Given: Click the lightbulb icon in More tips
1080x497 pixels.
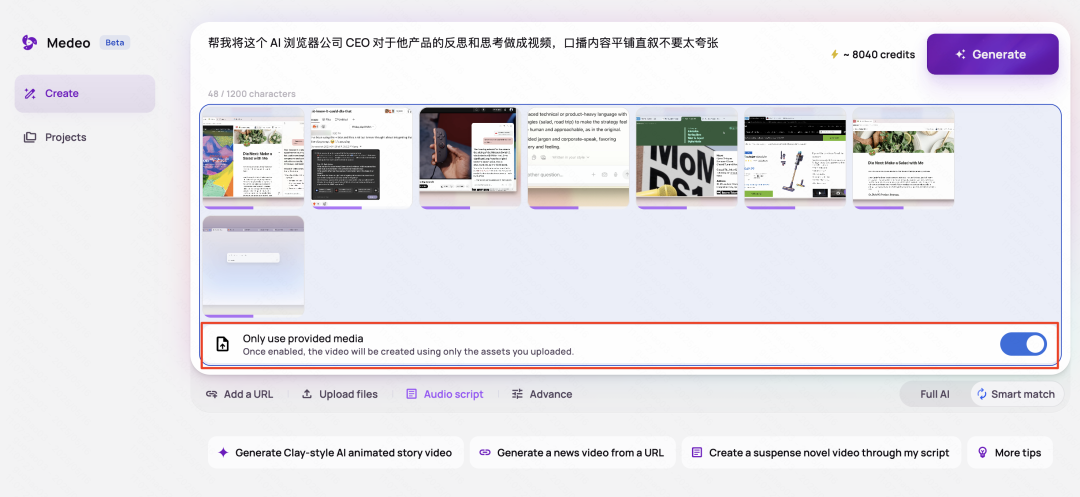Looking at the screenshot, I should coord(983,452).
